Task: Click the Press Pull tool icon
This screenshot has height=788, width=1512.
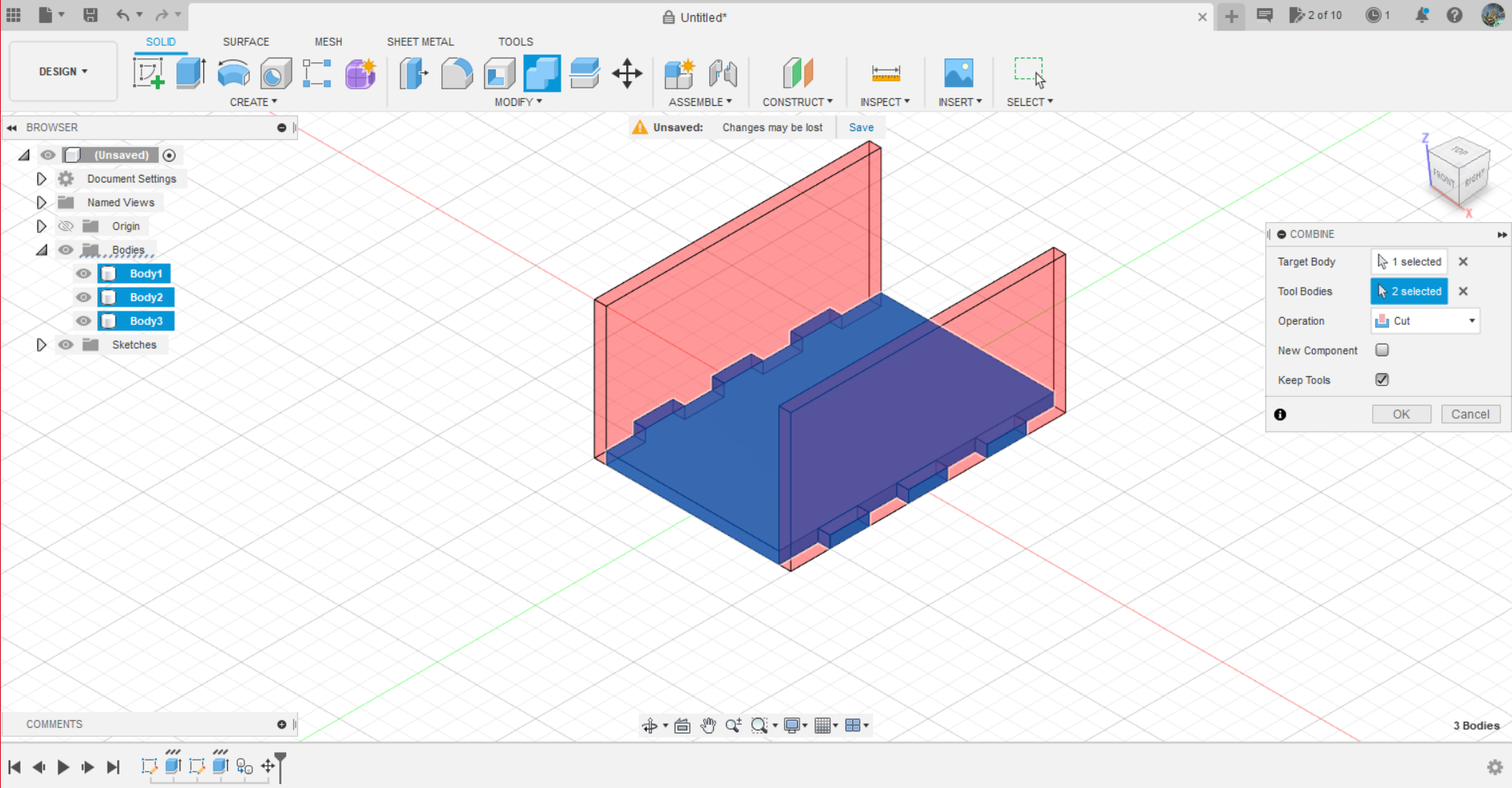Action: tap(414, 74)
